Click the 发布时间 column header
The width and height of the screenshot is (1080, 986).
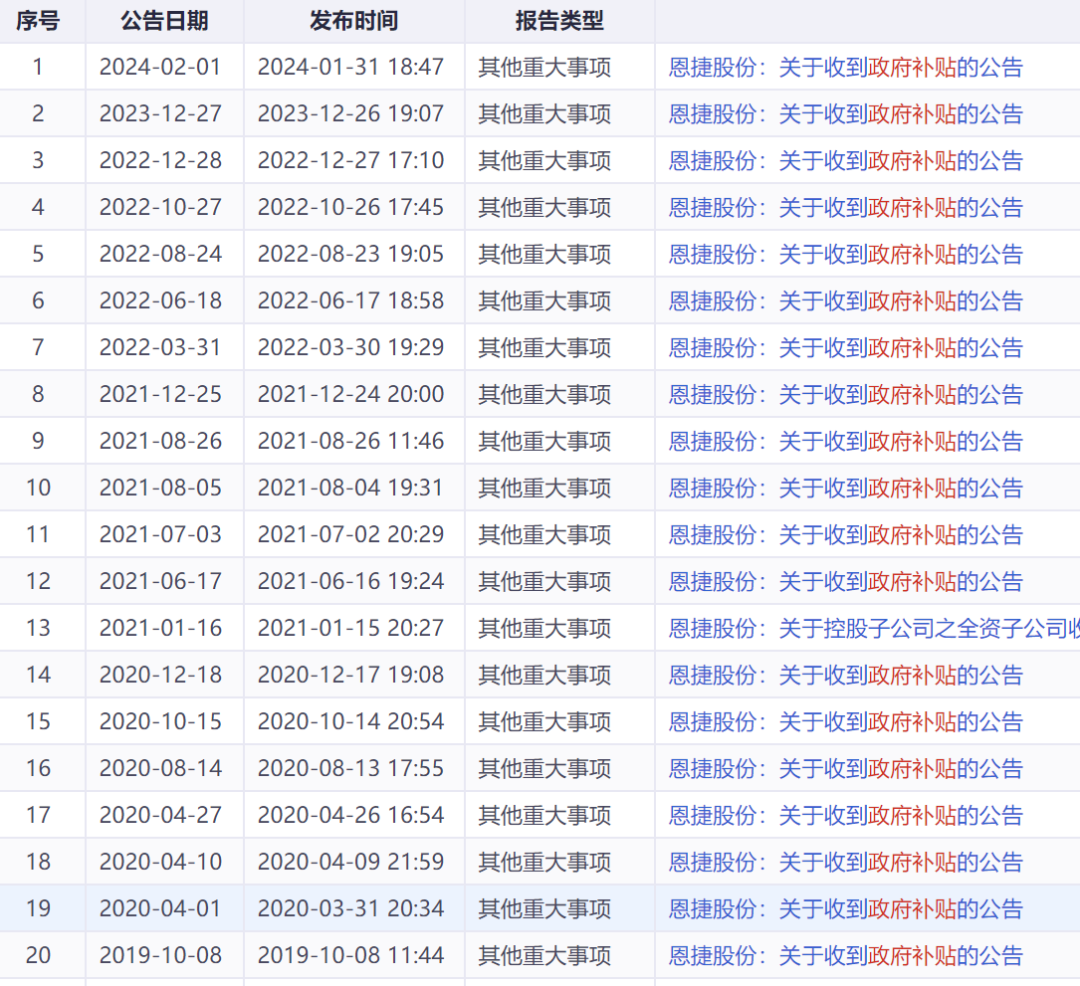(354, 21)
